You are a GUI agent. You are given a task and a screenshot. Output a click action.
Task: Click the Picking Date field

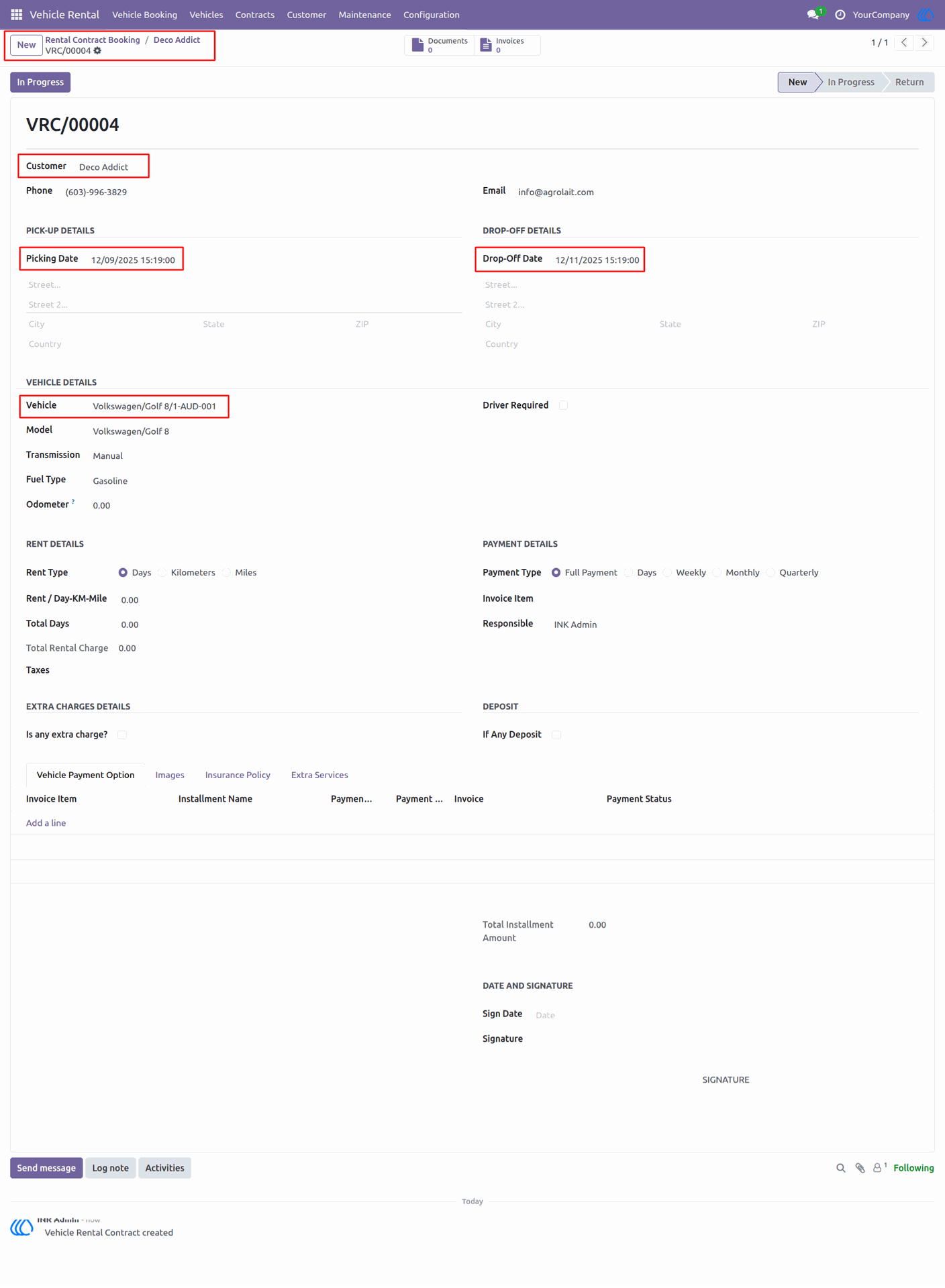[134, 260]
